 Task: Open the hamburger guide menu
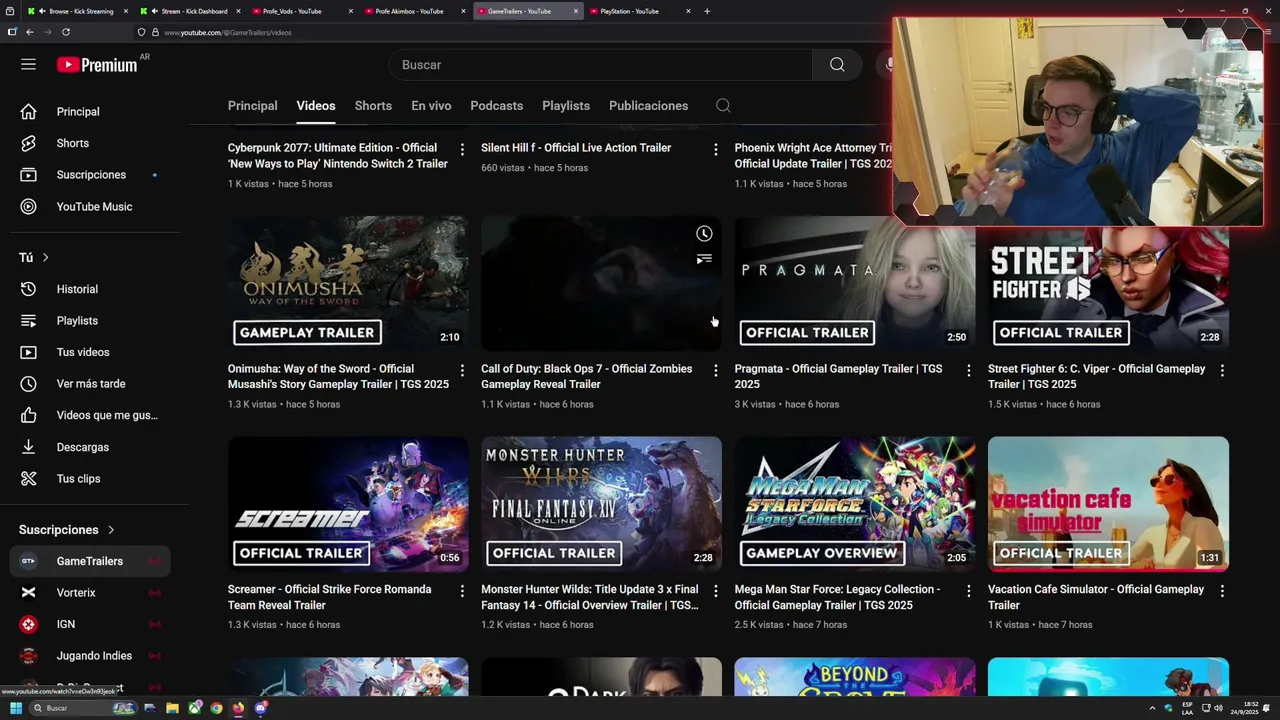tap(28, 64)
